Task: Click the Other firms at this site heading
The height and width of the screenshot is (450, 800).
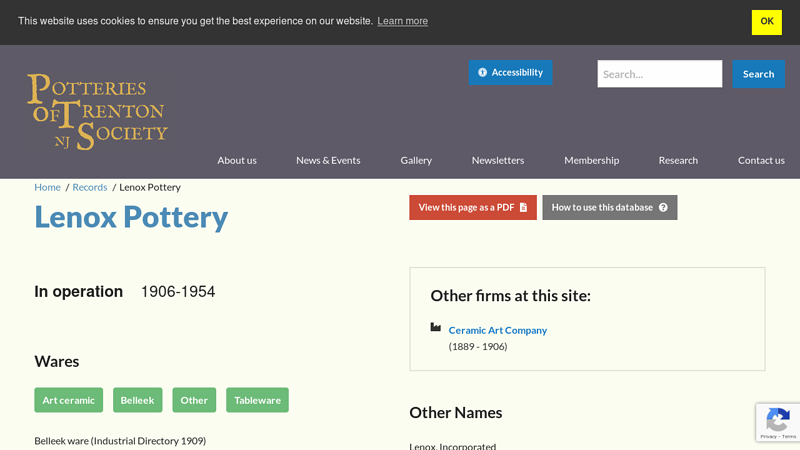Action: point(511,296)
